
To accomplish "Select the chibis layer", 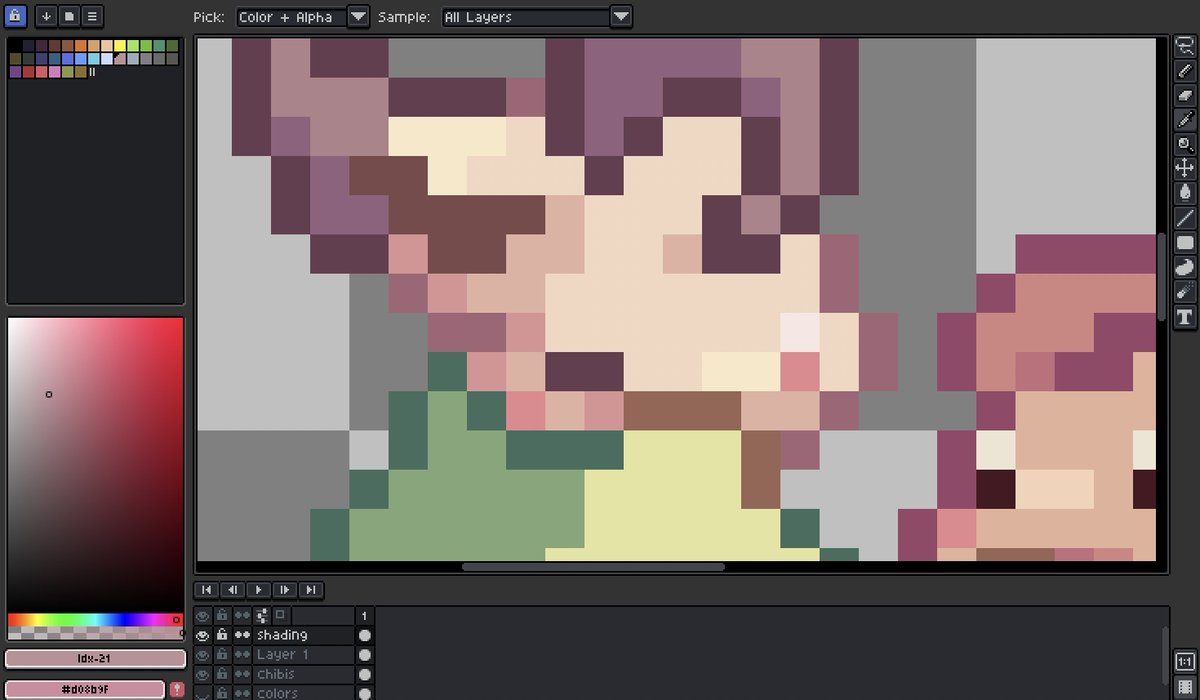I will click(x=304, y=674).
